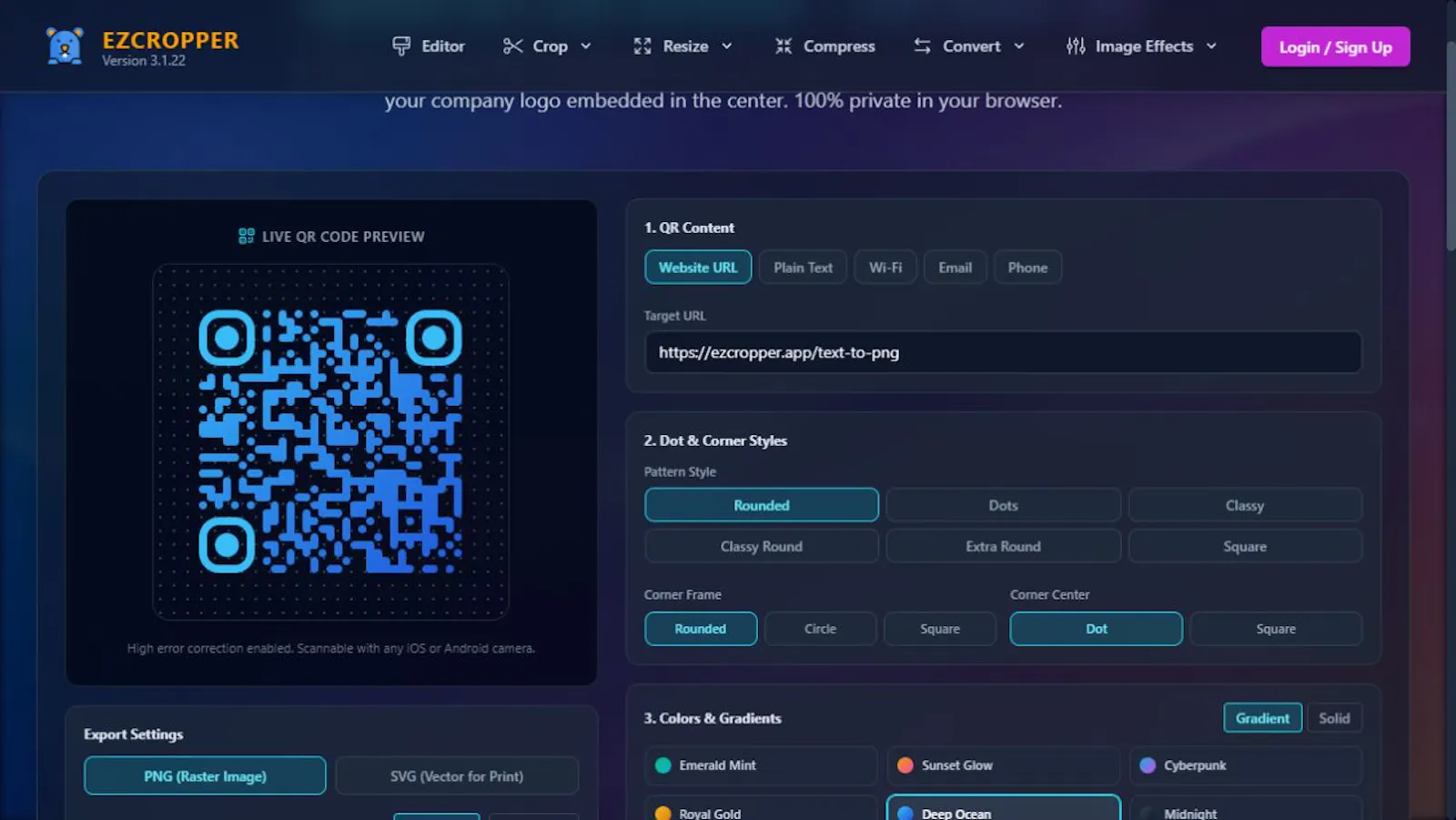Expand the Resize menu chevron
The image size is (1456, 820).
(x=727, y=46)
